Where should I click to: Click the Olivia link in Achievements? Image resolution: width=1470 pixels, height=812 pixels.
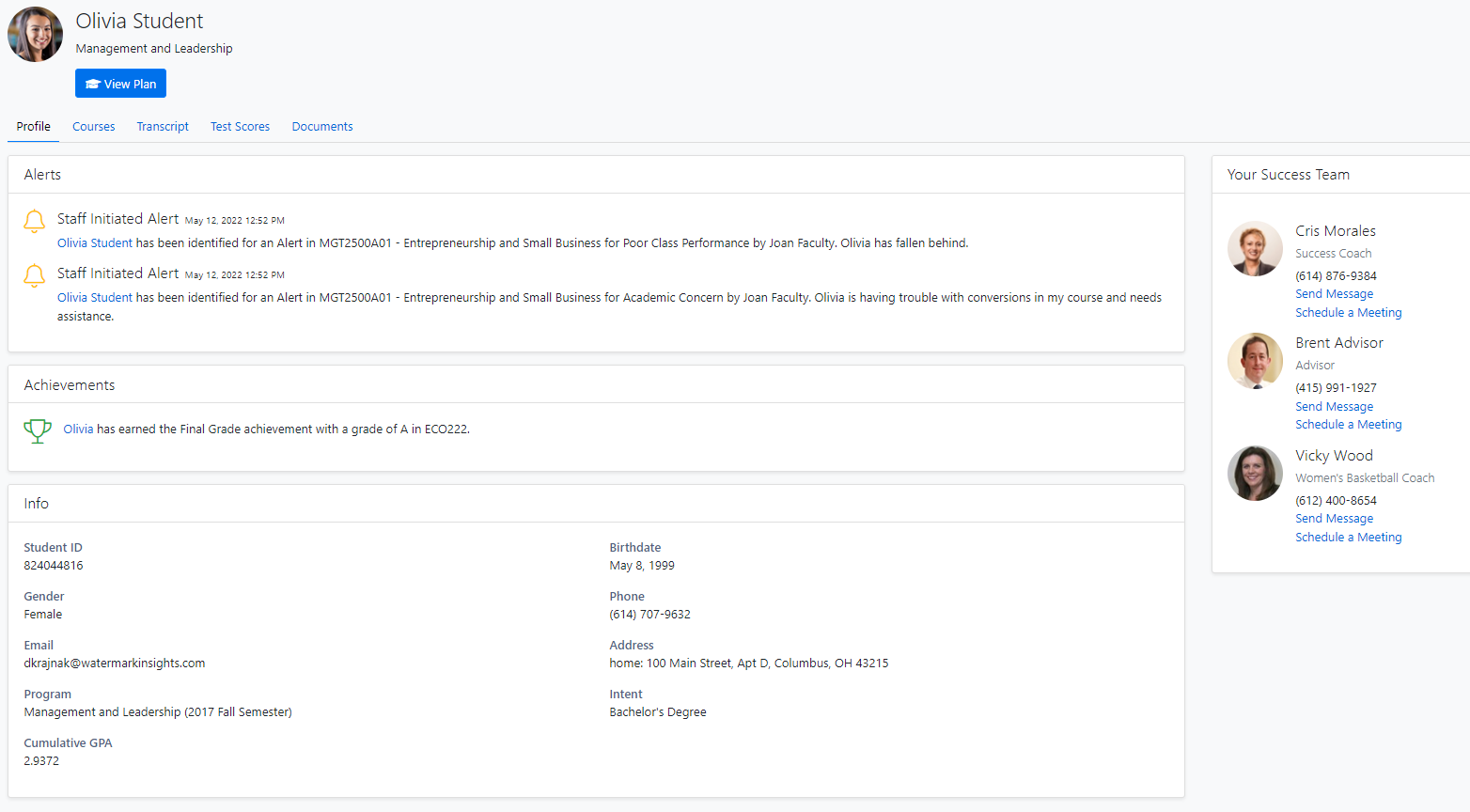(x=78, y=429)
